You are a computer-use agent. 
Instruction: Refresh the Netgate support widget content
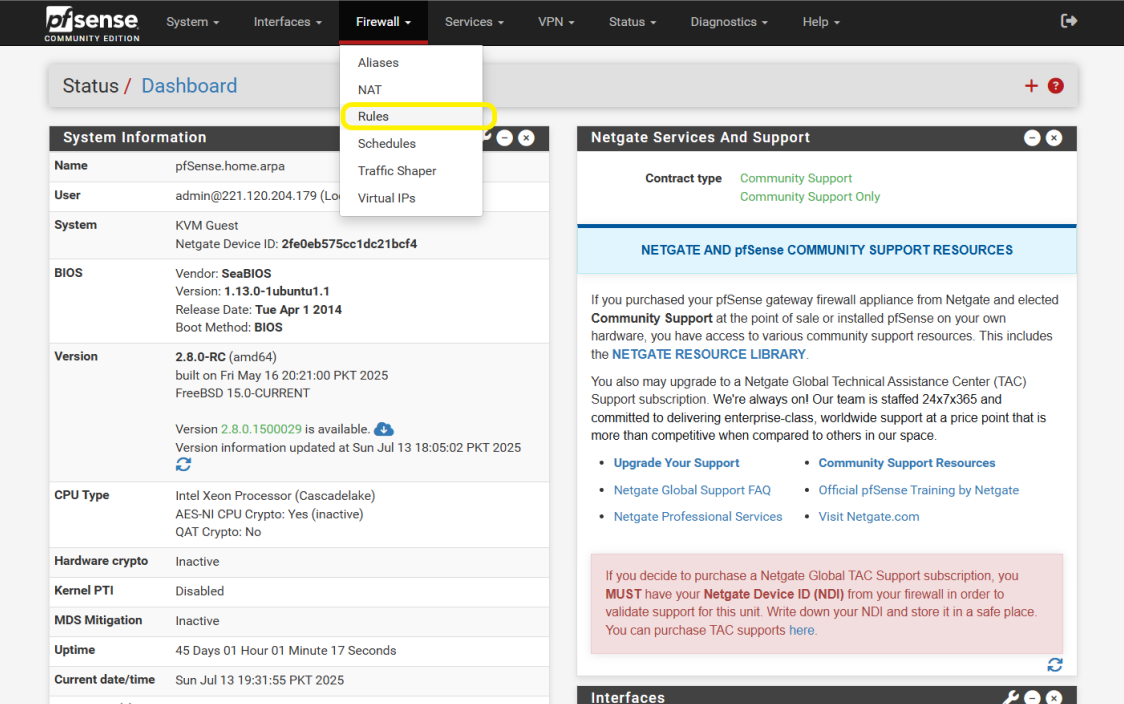tap(1054, 665)
